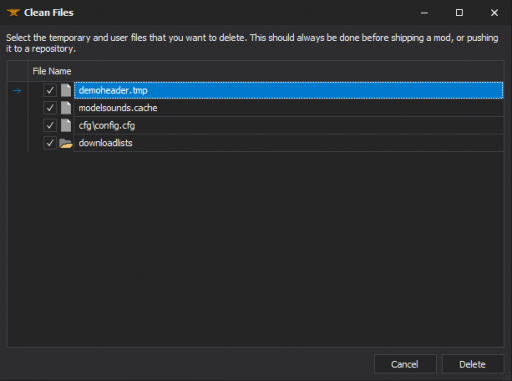Select the downloadlists folder row
This screenshot has height=381, width=512.
(x=288, y=143)
